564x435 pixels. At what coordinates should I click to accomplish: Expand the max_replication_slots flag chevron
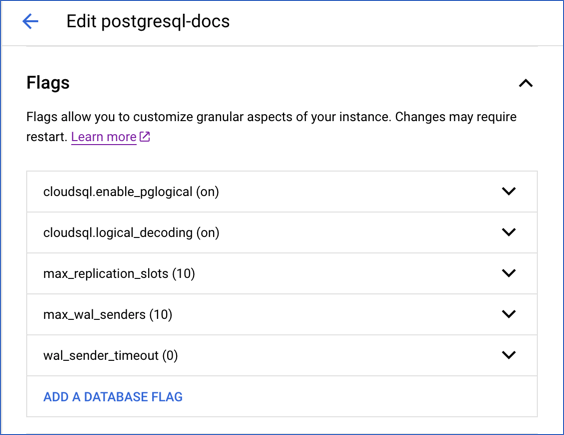pos(509,273)
